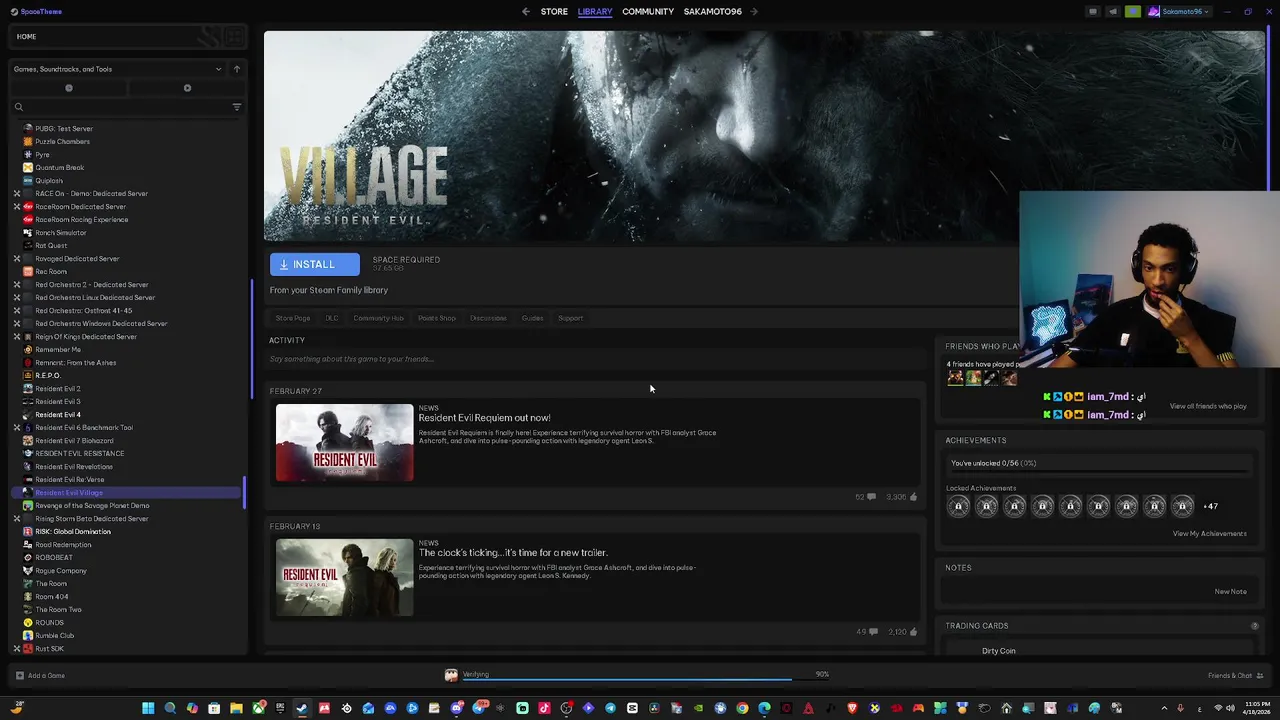Select Resident Evil 4 in library

coord(58,415)
